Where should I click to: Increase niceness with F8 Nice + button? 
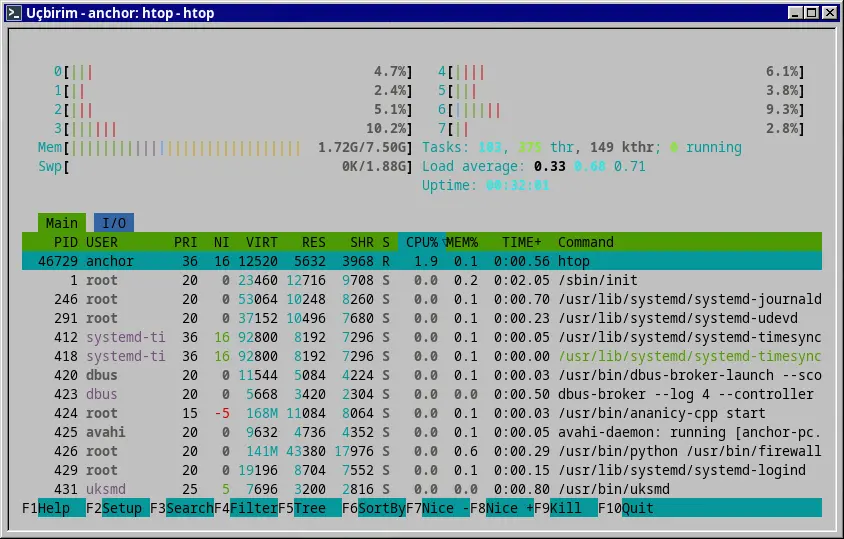tap(502, 508)
